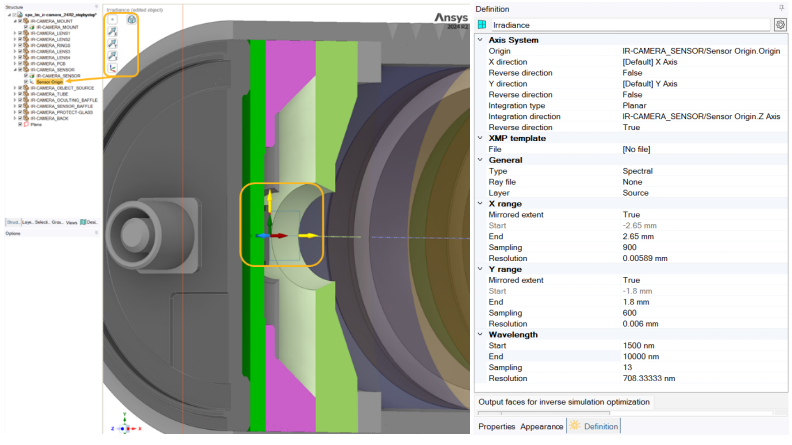
Task: Activate the integration direction picker tool
Action: coord(112,56)
